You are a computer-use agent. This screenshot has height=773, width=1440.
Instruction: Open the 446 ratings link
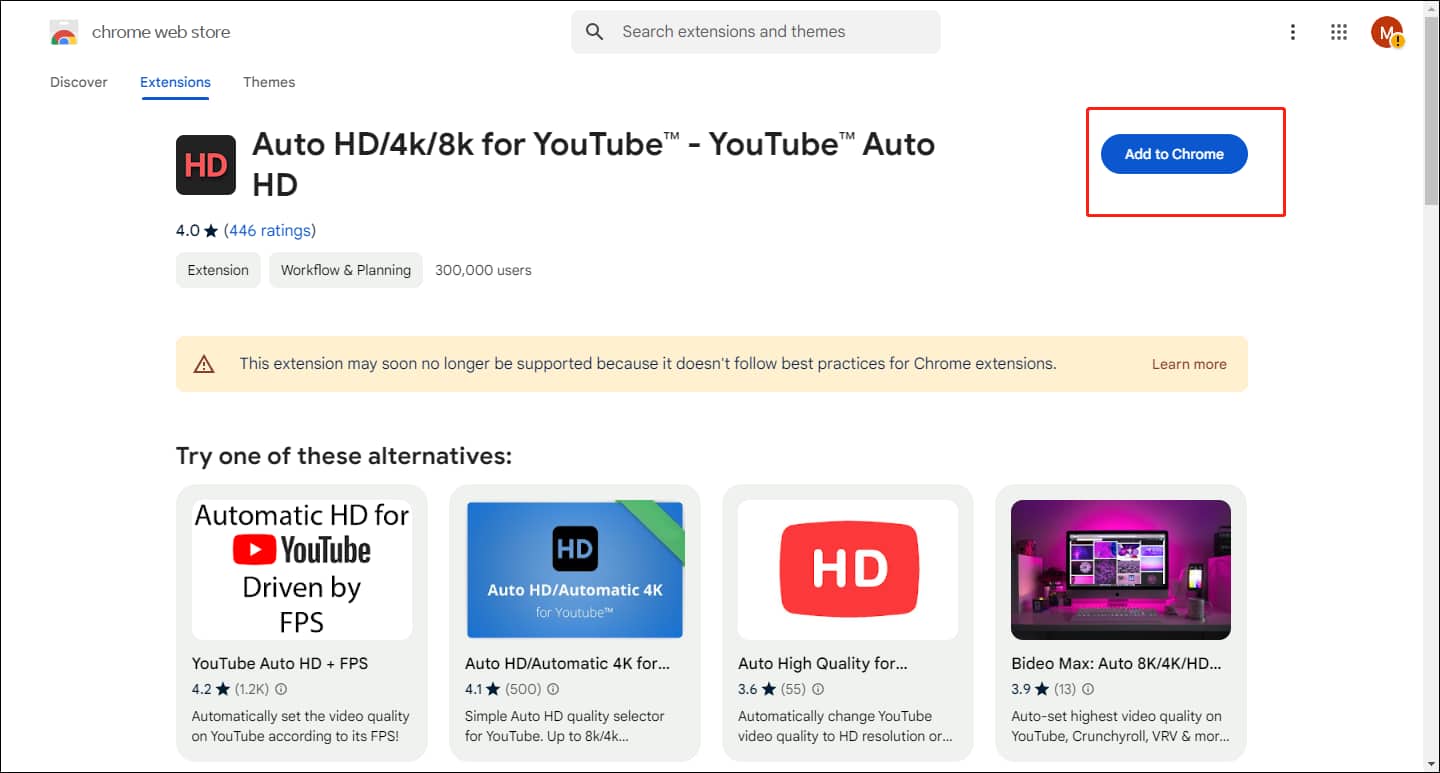(270, 231)
